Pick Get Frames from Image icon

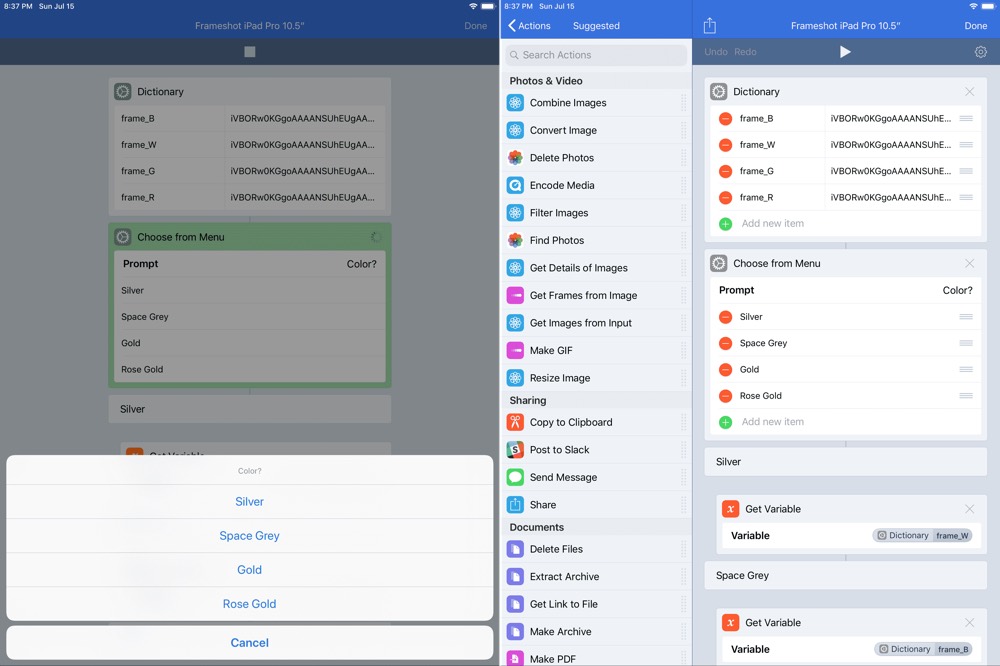point(515,295)
